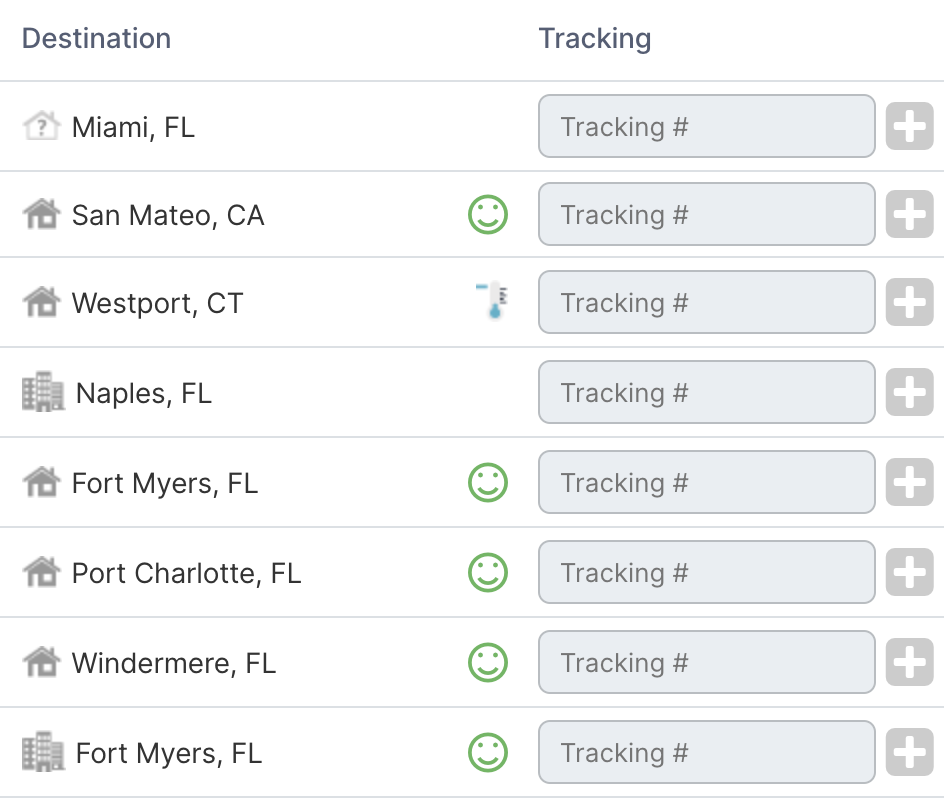This screenshot has height=798, width=944.
Task: Click the house icon beside Port Charlotte, FL
Action: point(41,572)
